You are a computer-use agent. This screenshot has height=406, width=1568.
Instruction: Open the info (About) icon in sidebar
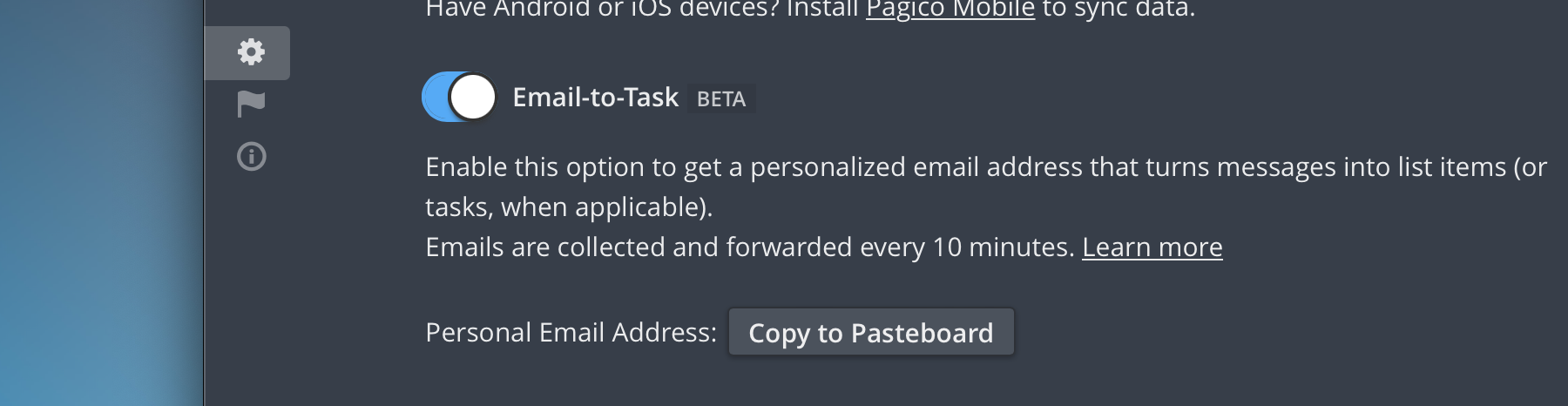coord(251,157)
